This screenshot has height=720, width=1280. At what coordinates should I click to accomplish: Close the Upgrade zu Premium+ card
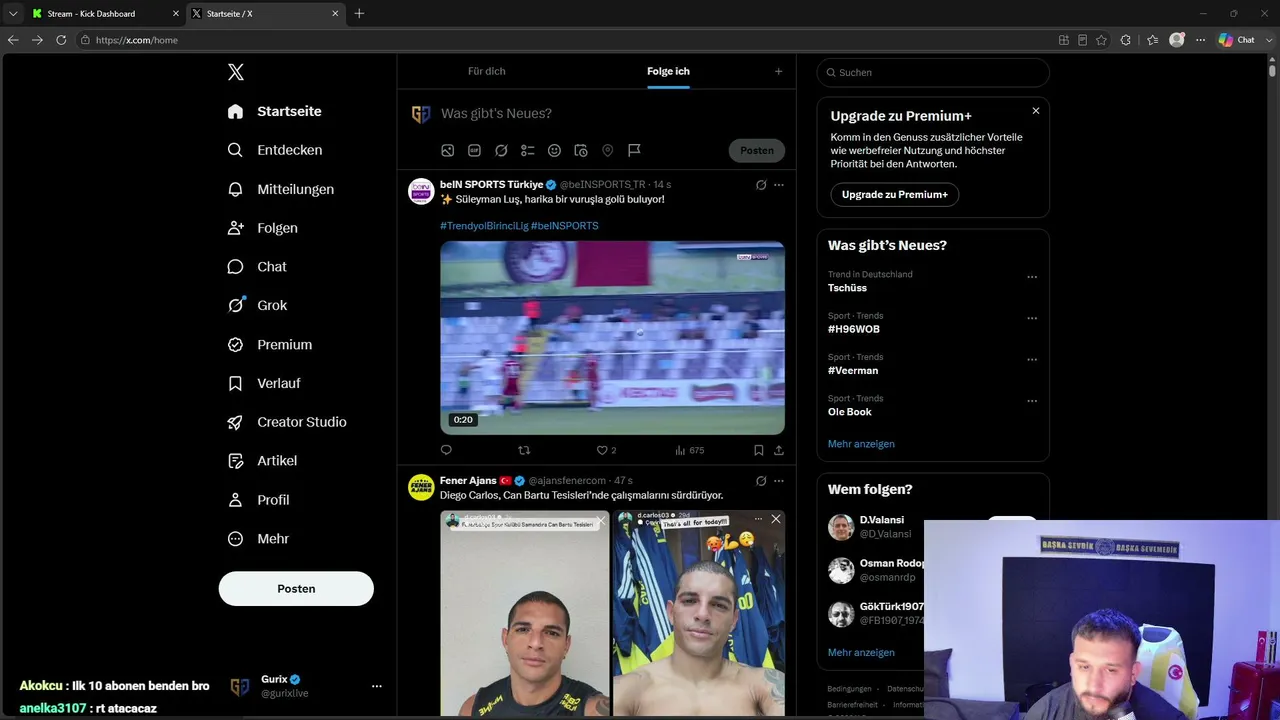(x=1036, y=111)
